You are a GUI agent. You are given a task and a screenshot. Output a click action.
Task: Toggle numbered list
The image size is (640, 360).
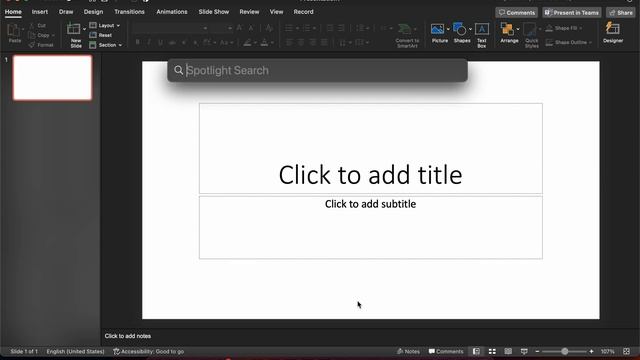pyautogui.click(x=306, y=28)
